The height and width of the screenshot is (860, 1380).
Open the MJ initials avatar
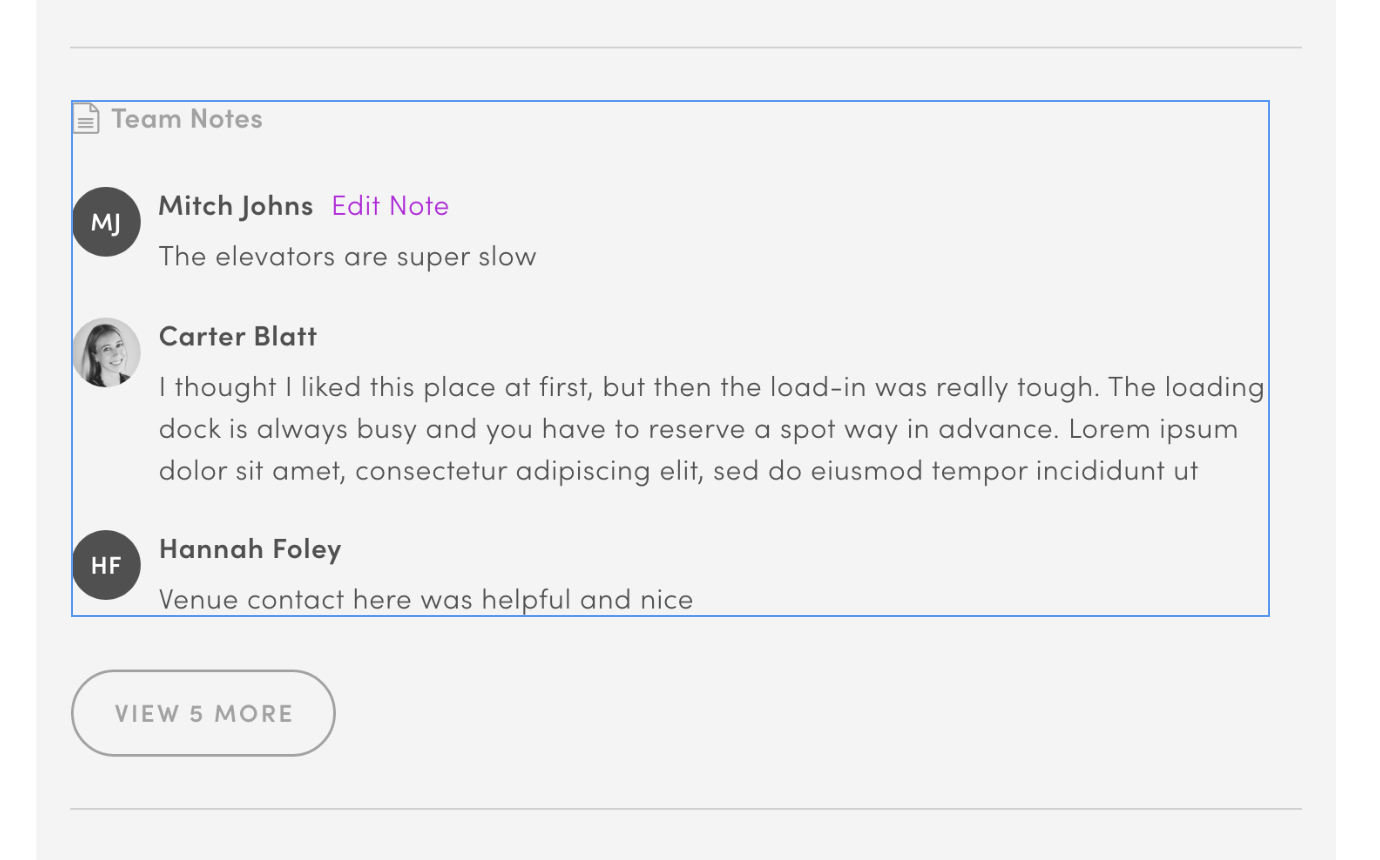(106, 222)
